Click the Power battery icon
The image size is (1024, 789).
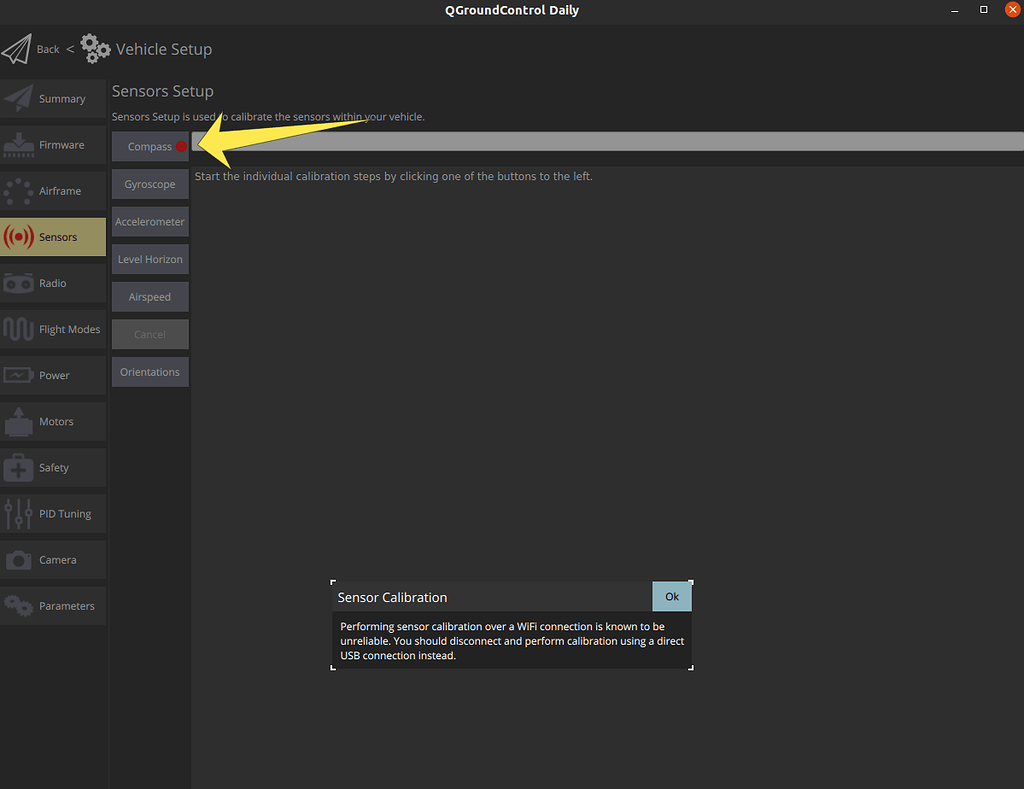(19, 375)
